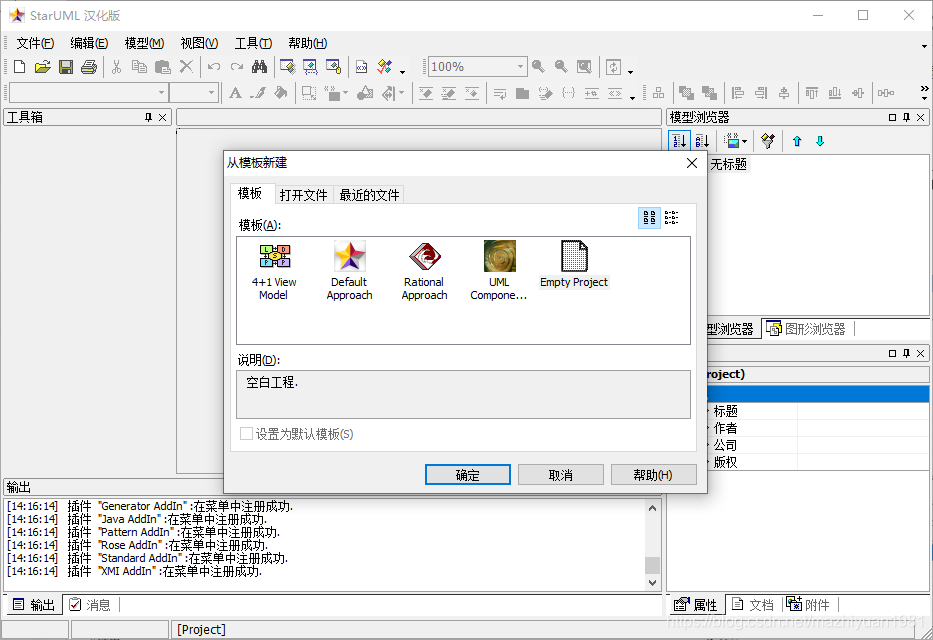Click the 标题 property row
Image resolution: width=933 pixels, height=640 pixels.
click(x=818, y=411)
